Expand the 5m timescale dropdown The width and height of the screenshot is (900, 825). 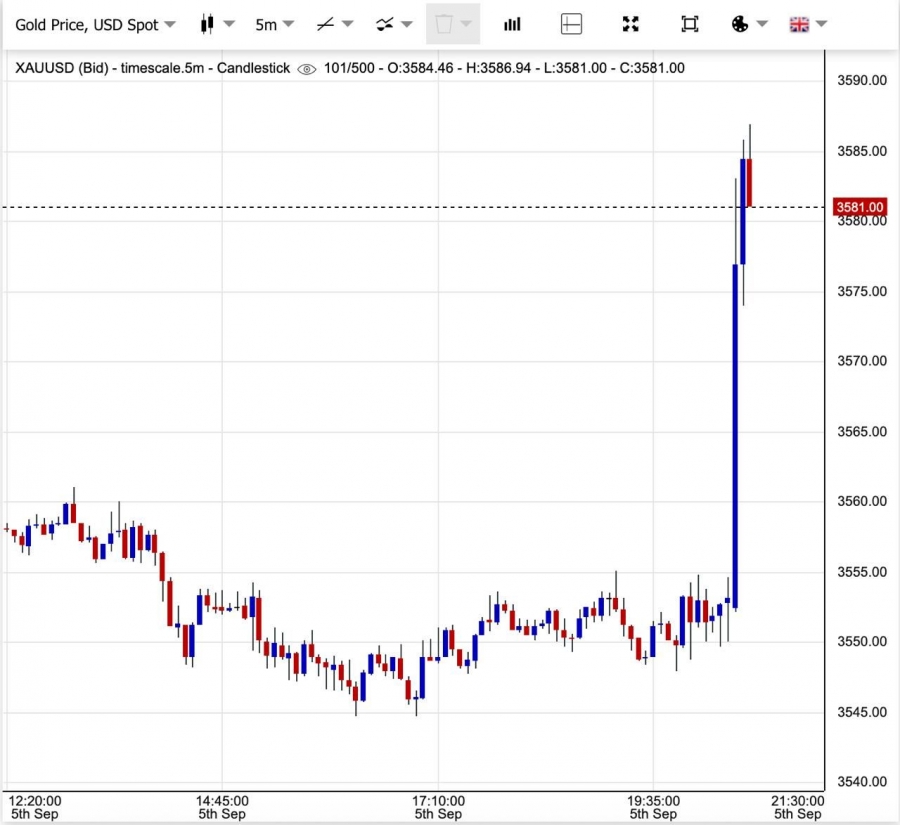point(273,24)
